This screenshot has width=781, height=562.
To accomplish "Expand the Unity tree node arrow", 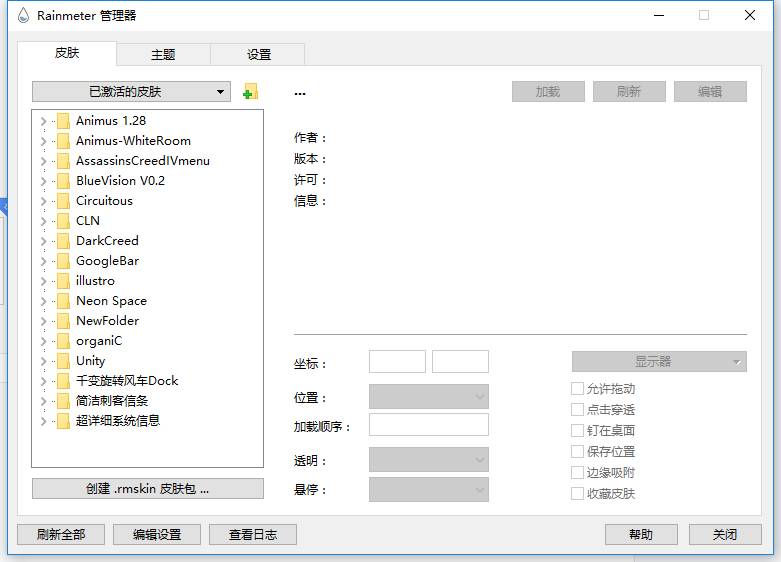I will pyautogui.click(x=43, y=361).
